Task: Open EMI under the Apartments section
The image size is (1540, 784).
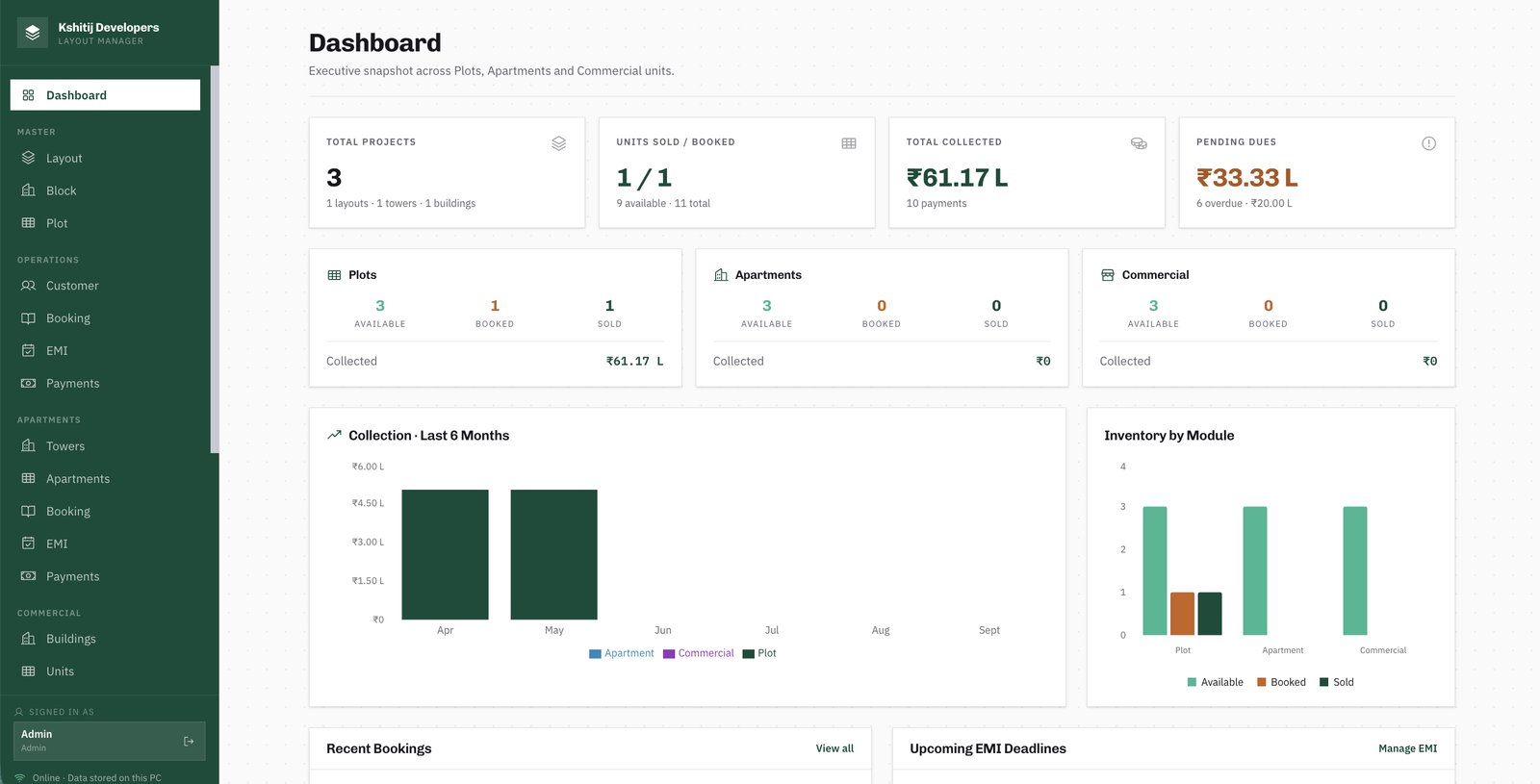Action: coord(105,544)
